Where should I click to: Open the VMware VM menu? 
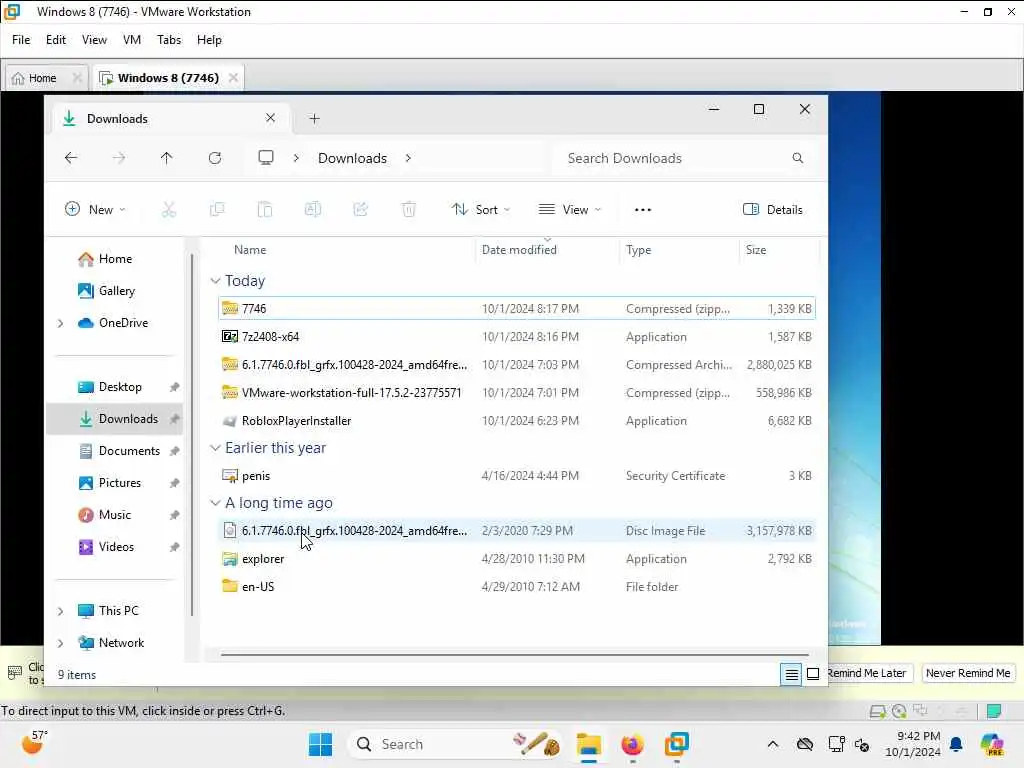[x=132, y=40]
